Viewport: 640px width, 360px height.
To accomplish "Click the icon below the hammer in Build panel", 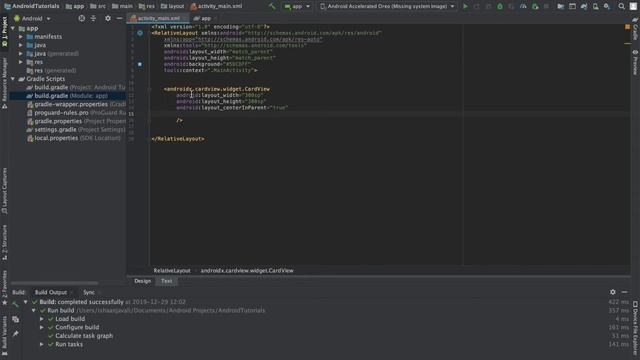I will (16, 319).
